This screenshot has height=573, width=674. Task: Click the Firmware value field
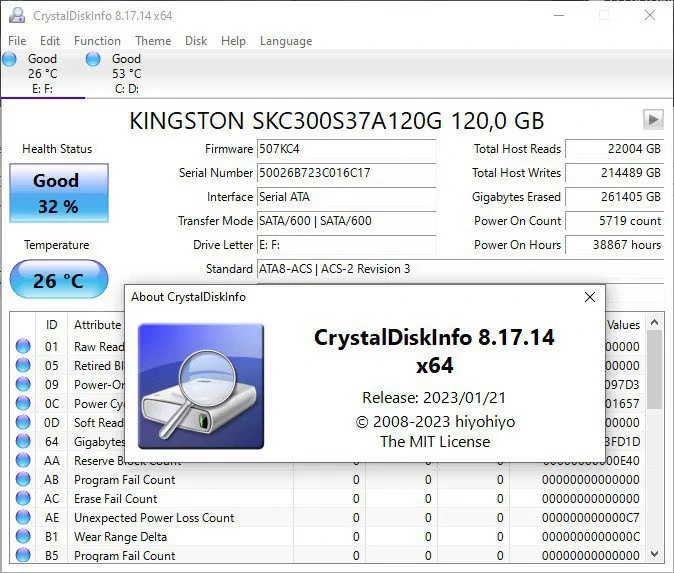[x=346, y=149]
